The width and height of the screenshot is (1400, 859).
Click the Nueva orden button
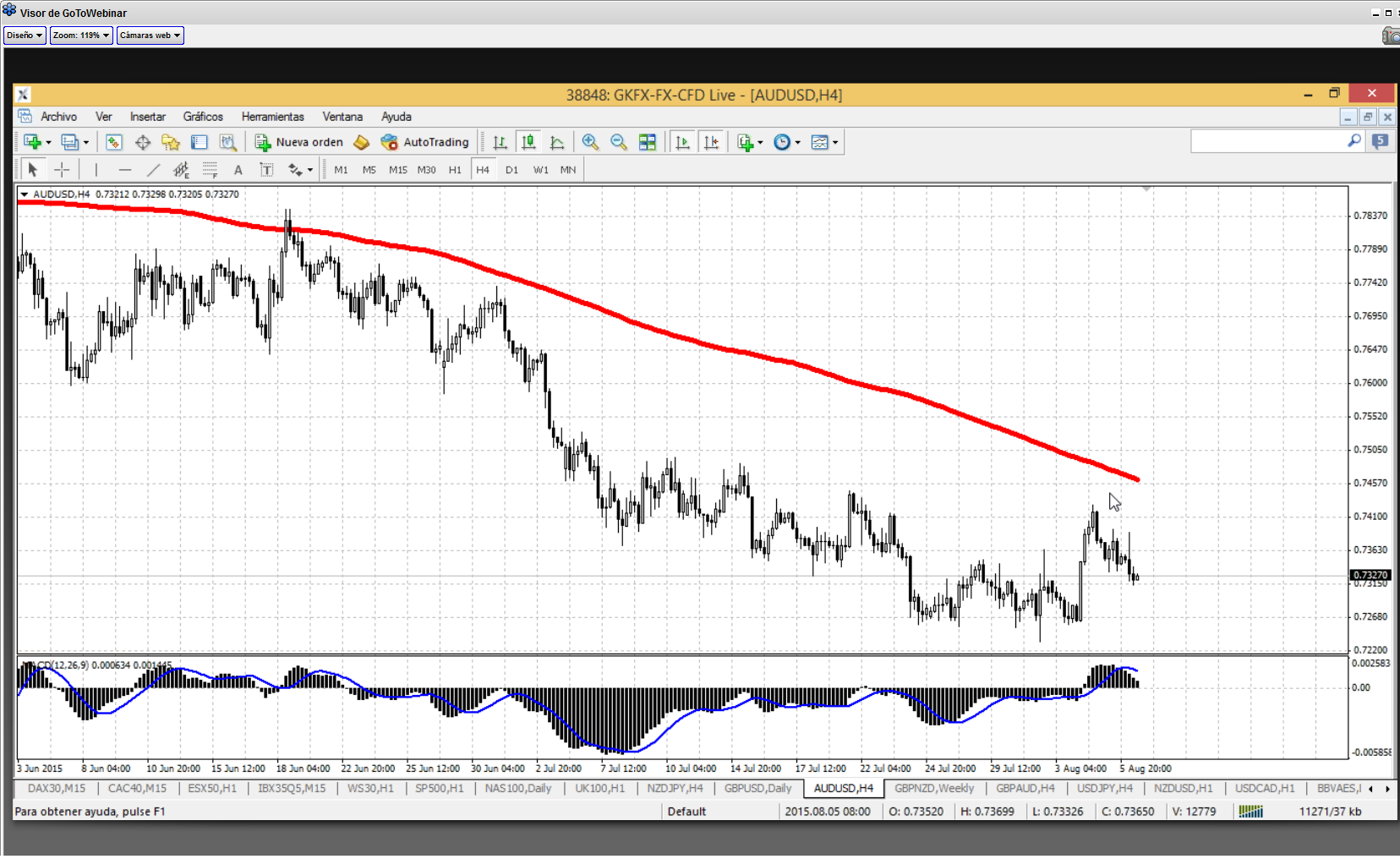click(x=299, y=142)
